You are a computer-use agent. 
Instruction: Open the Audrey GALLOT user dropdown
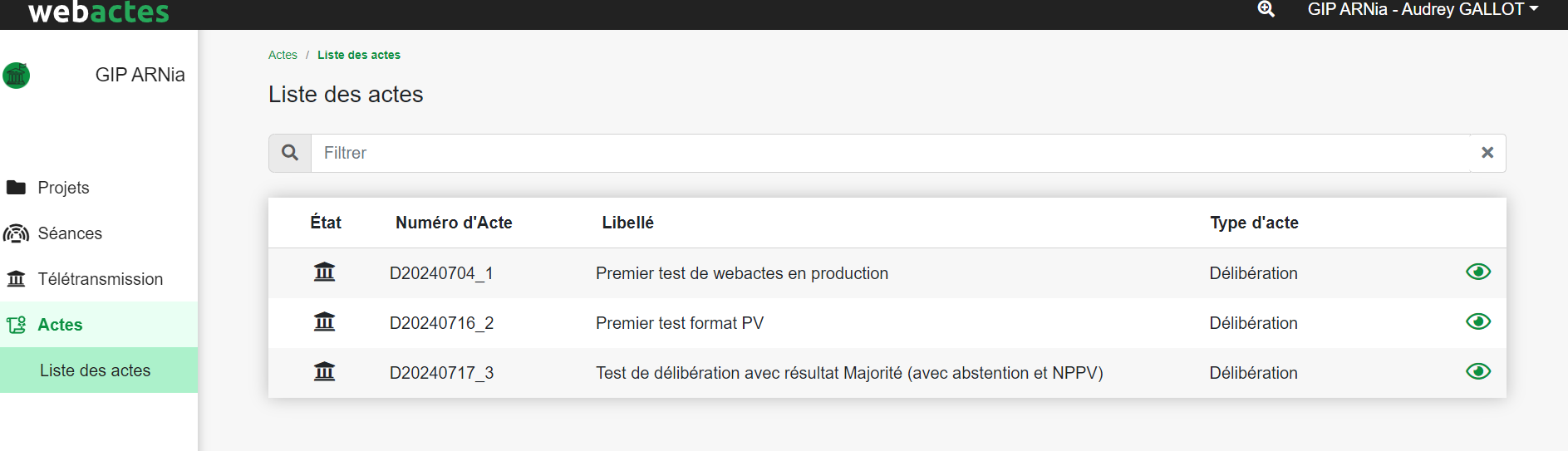(x=1423, y=9)
